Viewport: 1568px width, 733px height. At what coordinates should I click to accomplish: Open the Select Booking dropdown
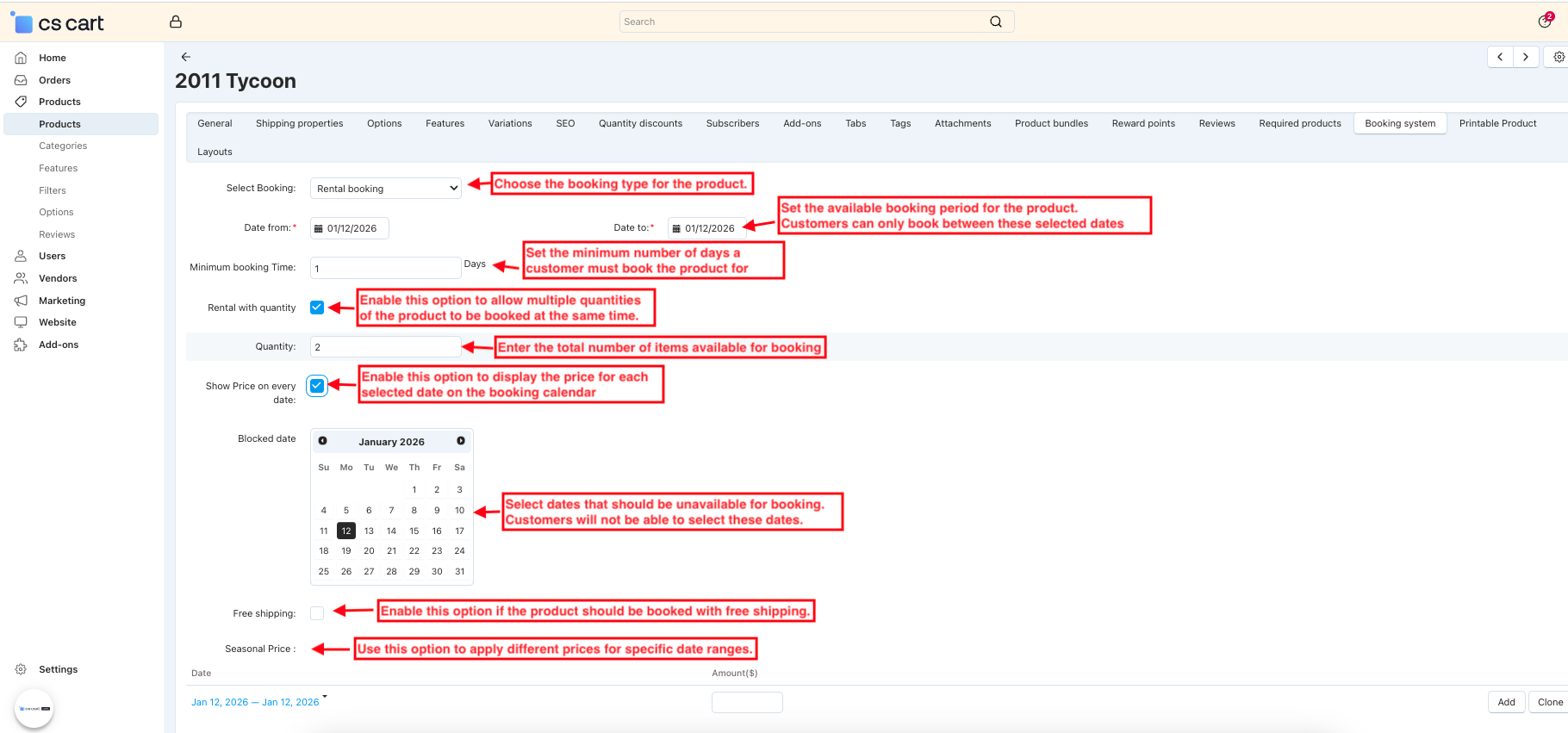(385, 189)
